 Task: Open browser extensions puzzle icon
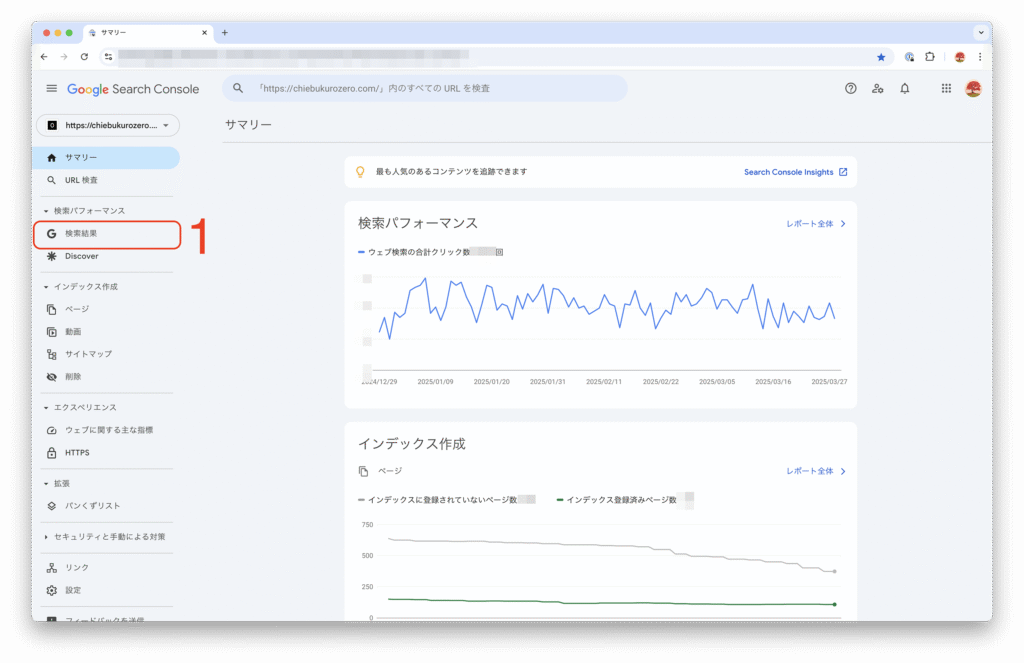click(x=930, y=57)
